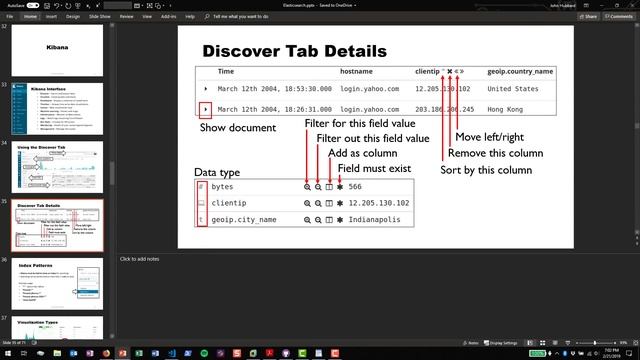The width and height of the screenshot is (640, 360).
Task: Select the Index Patterns slide thumbnail
Action: [57, 284]
